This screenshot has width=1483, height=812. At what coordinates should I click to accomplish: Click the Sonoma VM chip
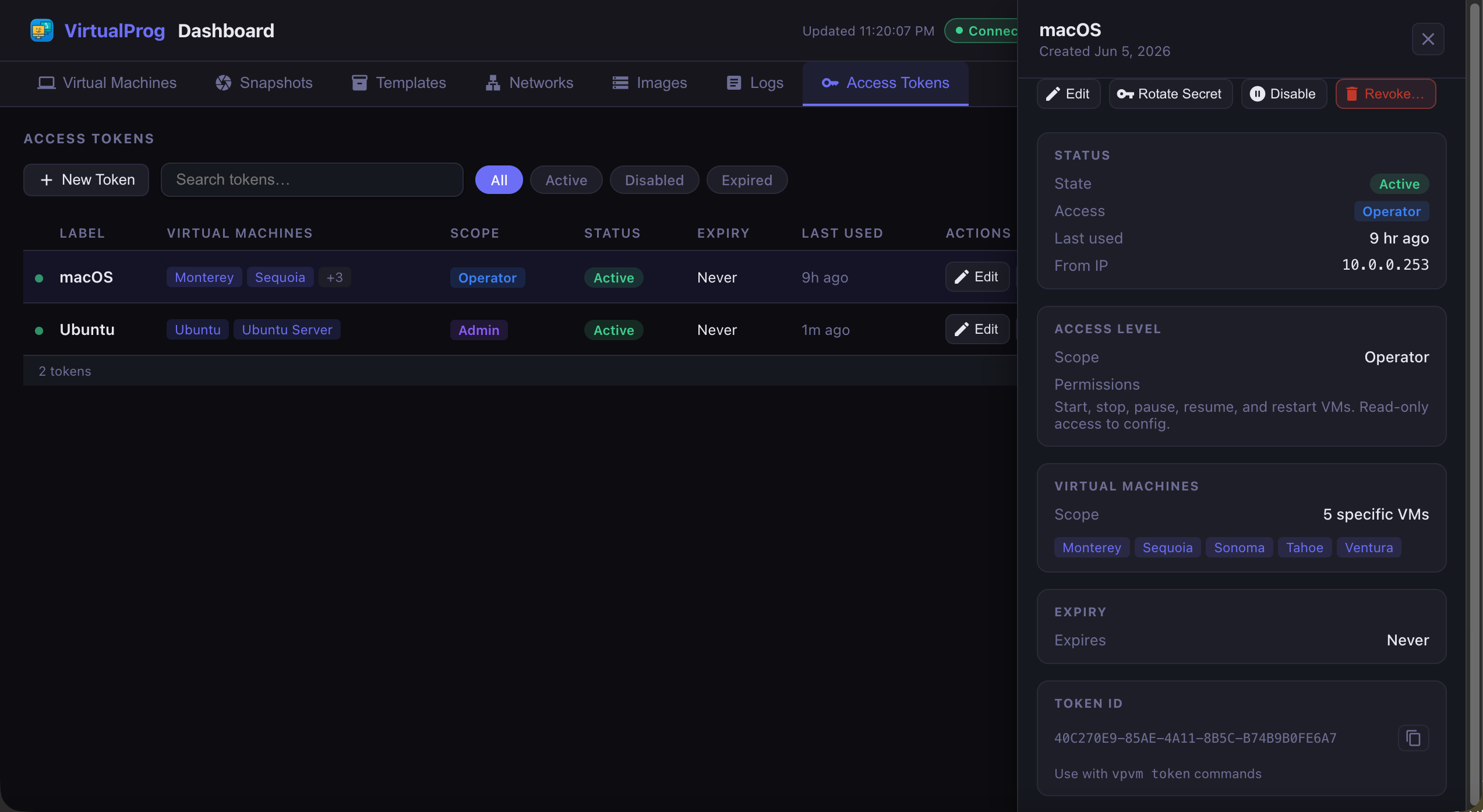point(1239,548)
